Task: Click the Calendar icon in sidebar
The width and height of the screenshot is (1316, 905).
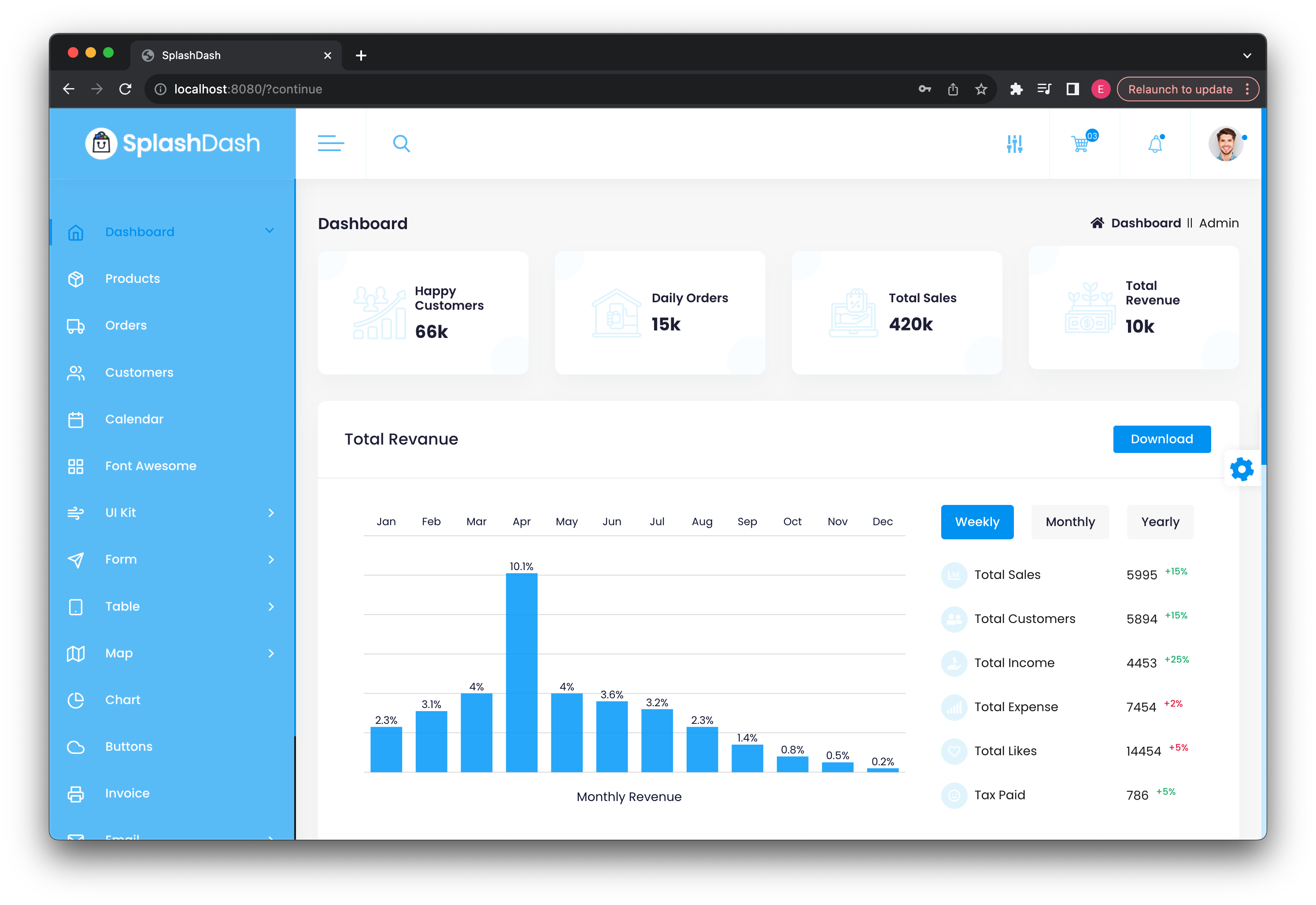Action: 75,419
